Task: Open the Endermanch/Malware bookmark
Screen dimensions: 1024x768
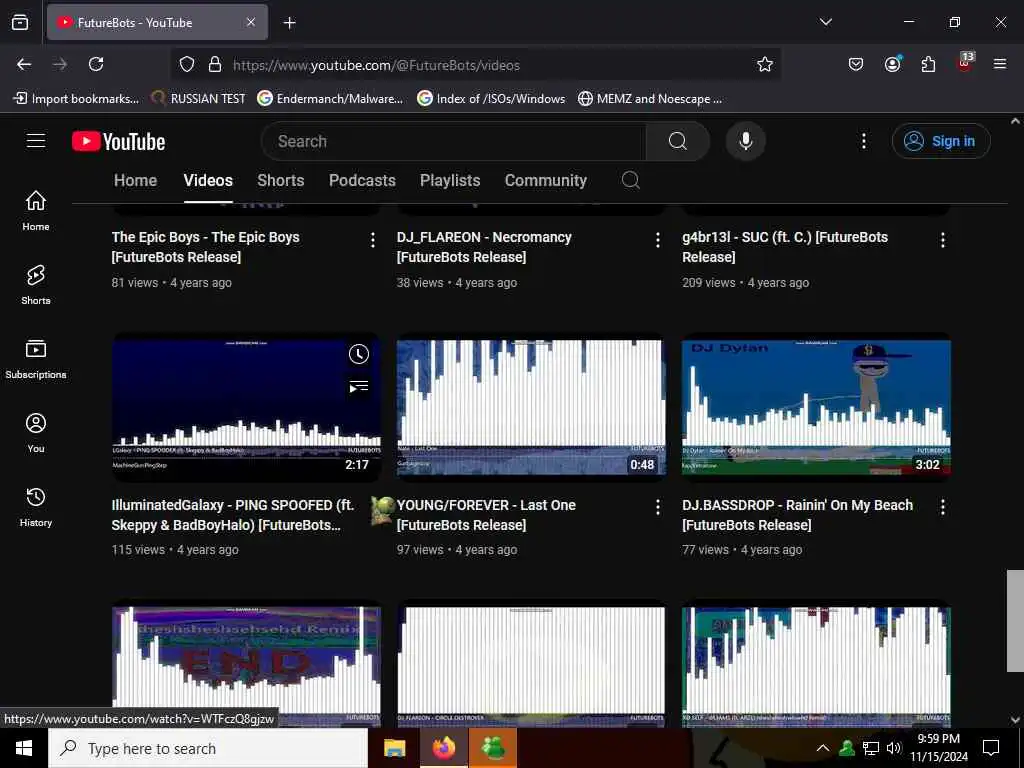Action: (x=330, y=99)
